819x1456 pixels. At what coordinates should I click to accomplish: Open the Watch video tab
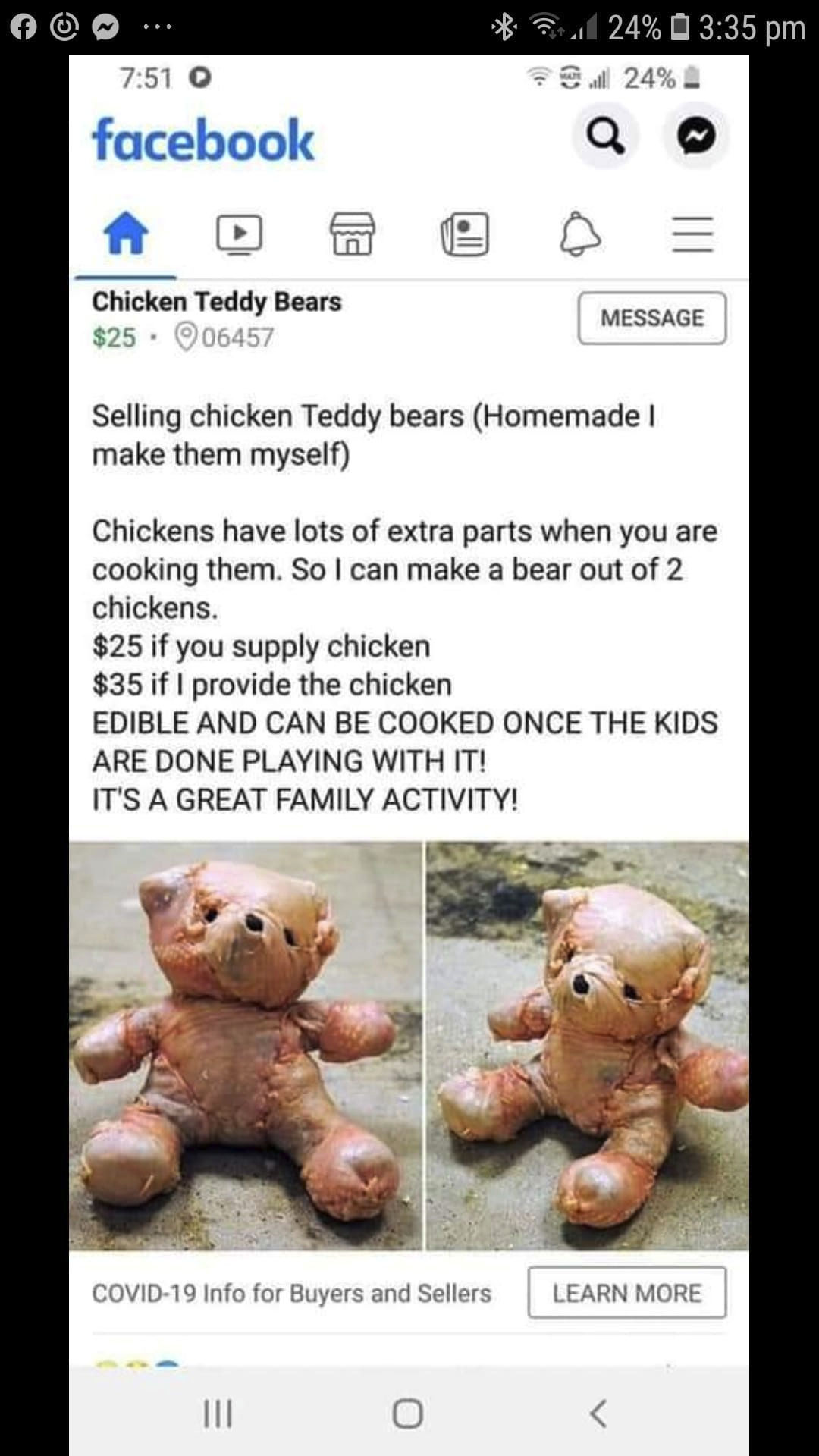240,234
